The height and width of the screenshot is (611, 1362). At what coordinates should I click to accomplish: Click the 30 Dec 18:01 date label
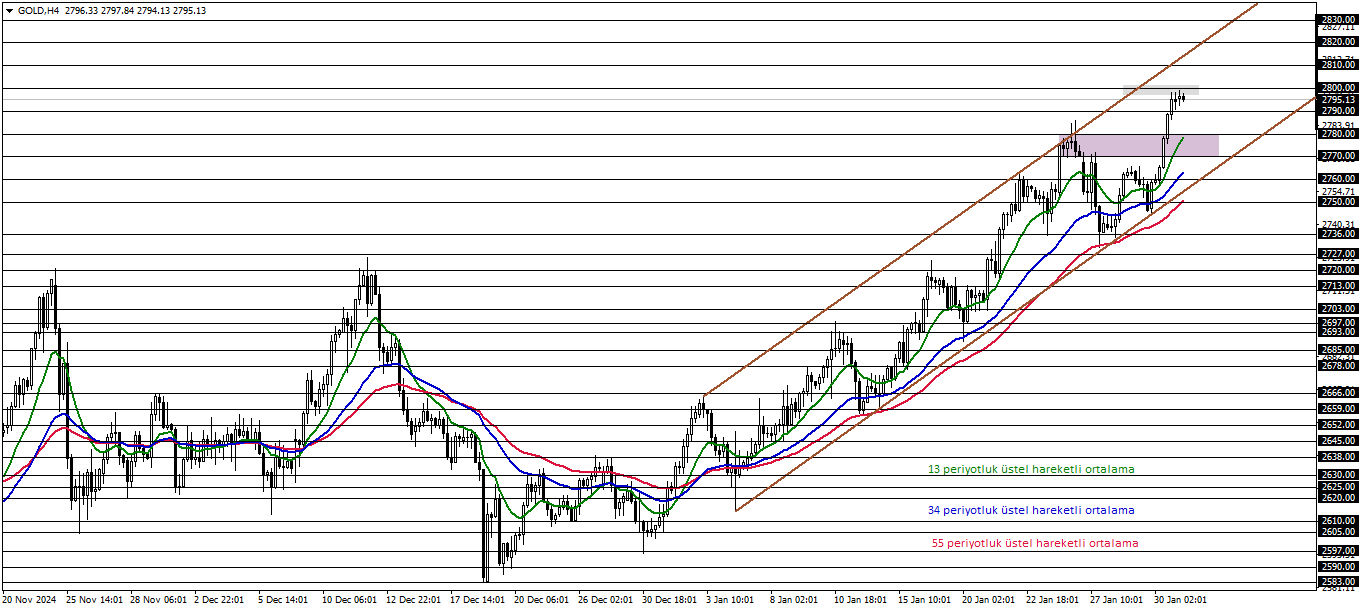pos(672,600)
